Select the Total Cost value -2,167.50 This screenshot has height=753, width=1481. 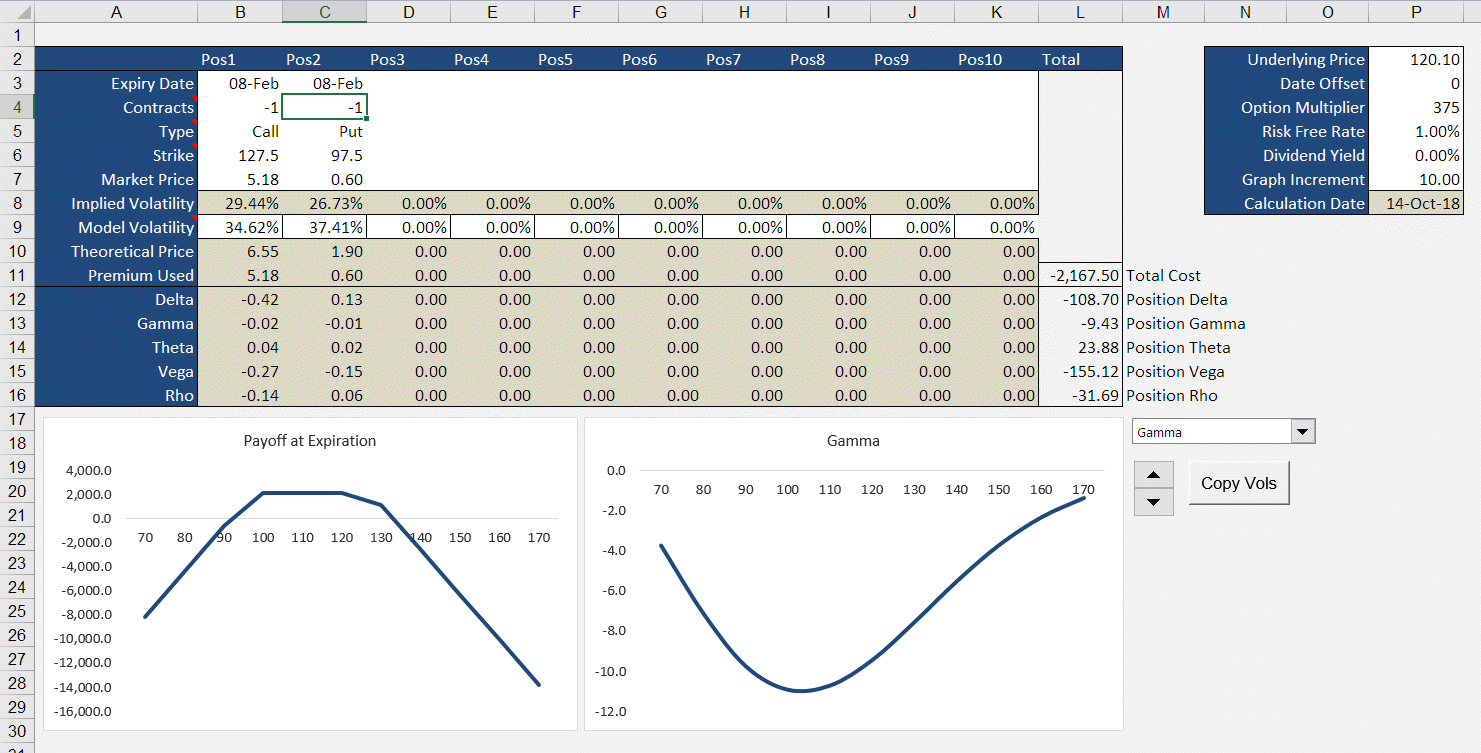[x=1080, y=276]
